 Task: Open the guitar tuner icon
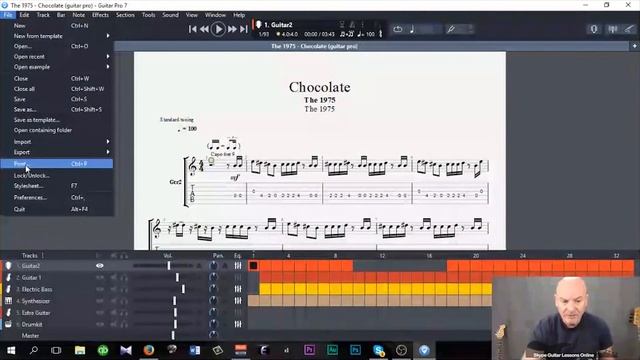point(451,29)
